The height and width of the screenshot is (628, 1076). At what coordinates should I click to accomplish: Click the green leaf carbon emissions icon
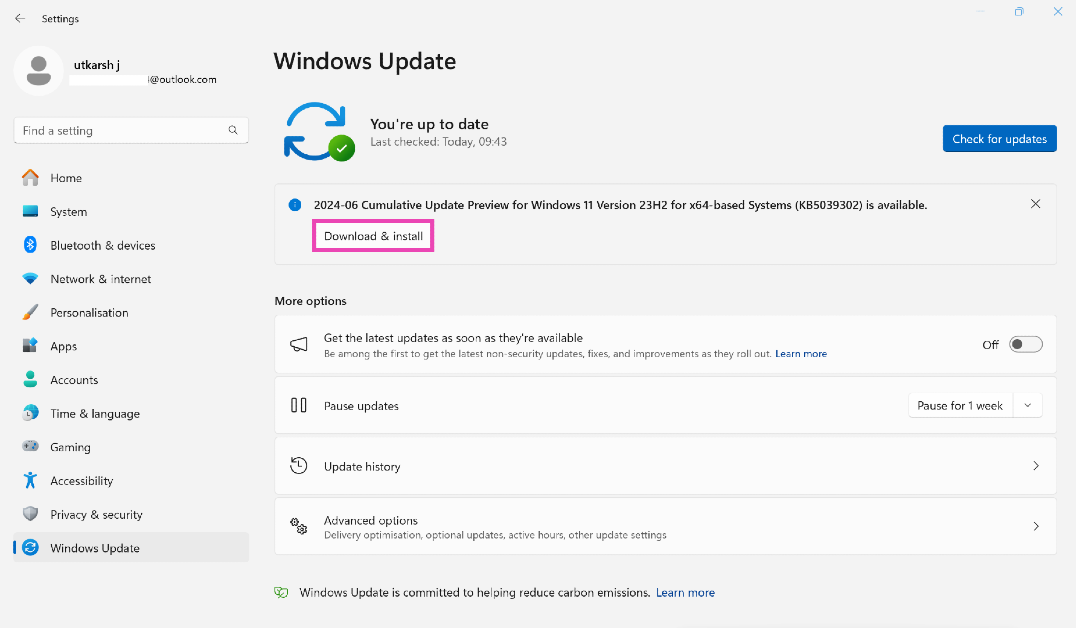click(x=281, y=592)
